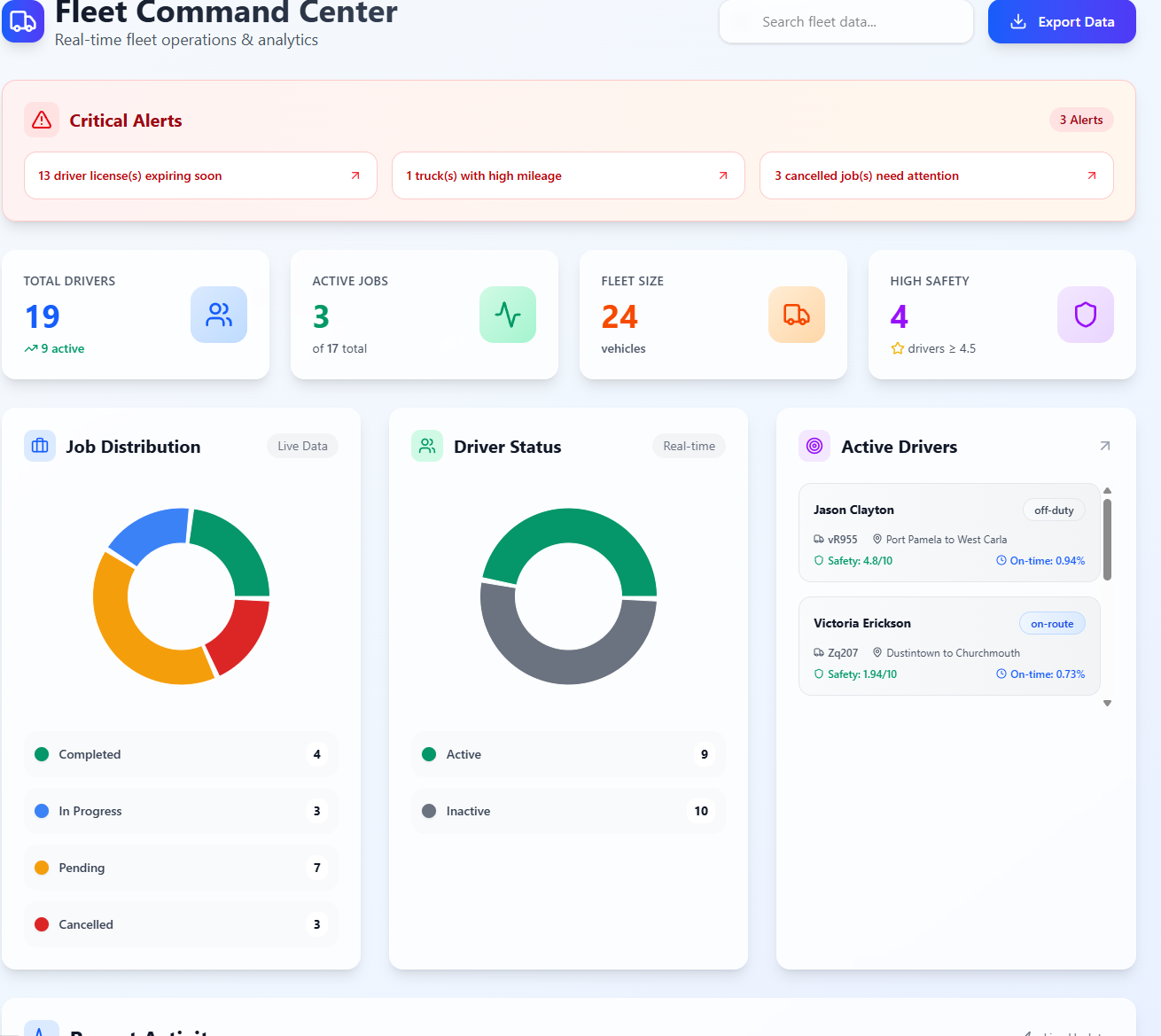
Task: Open the driver licenses expiring alert
Action: (x=200, y=175)
